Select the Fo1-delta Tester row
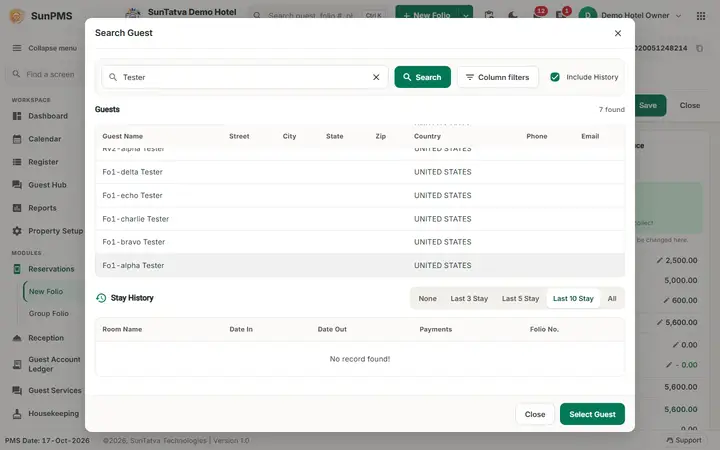Screen dimensions: 720x450 (360, 172)
